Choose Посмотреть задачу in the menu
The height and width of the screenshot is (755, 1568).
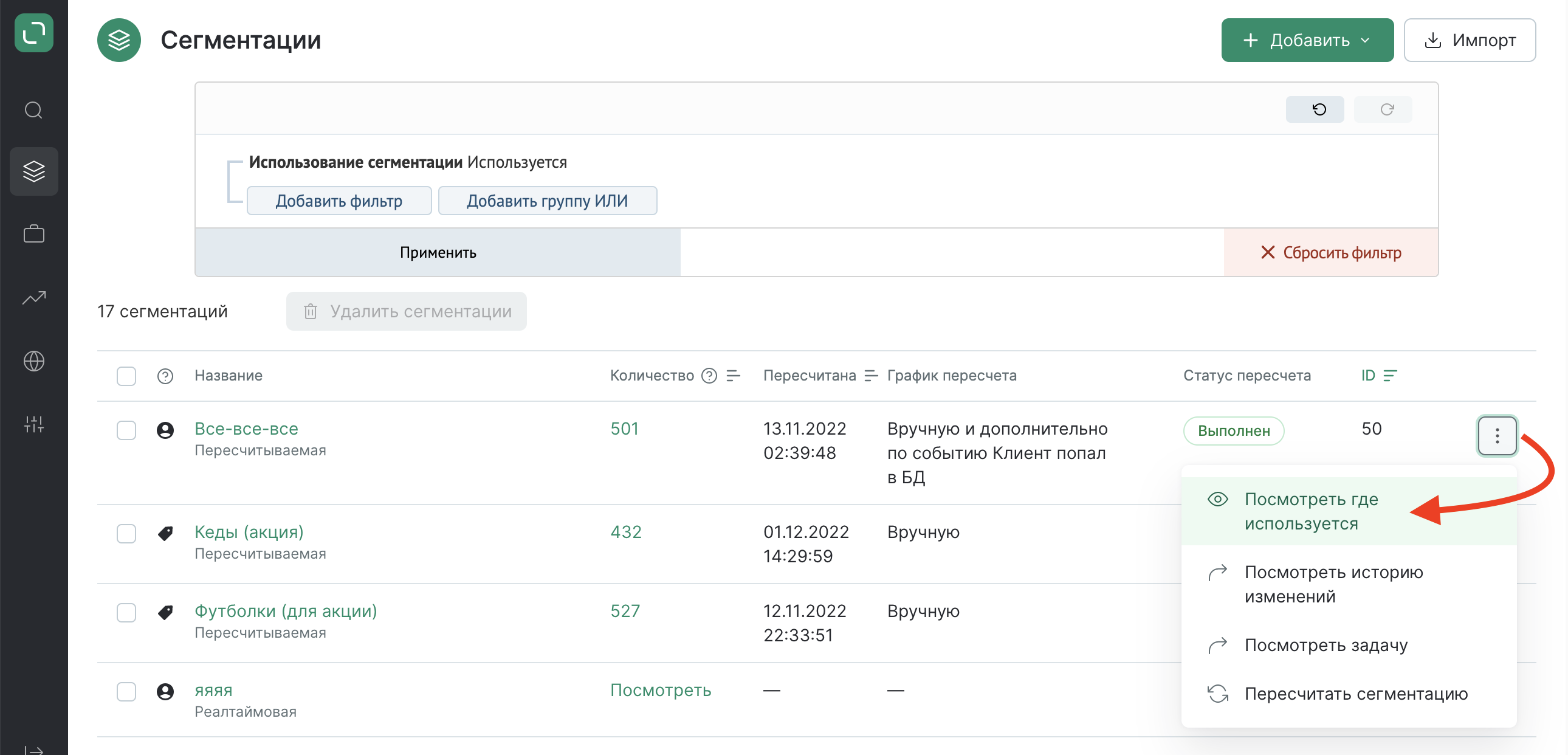click(1348, 646)
